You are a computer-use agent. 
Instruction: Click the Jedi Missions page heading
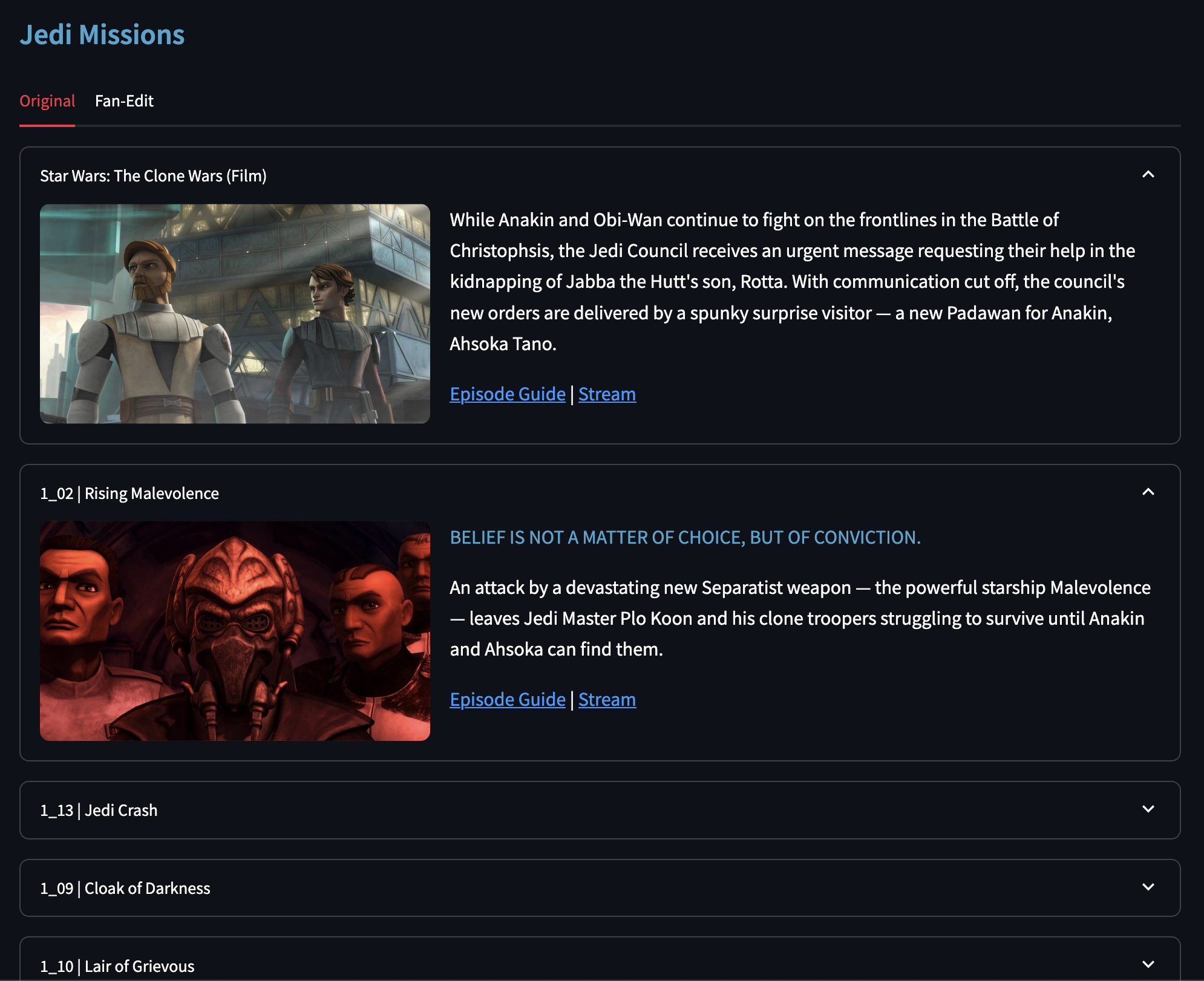point(102,35)
